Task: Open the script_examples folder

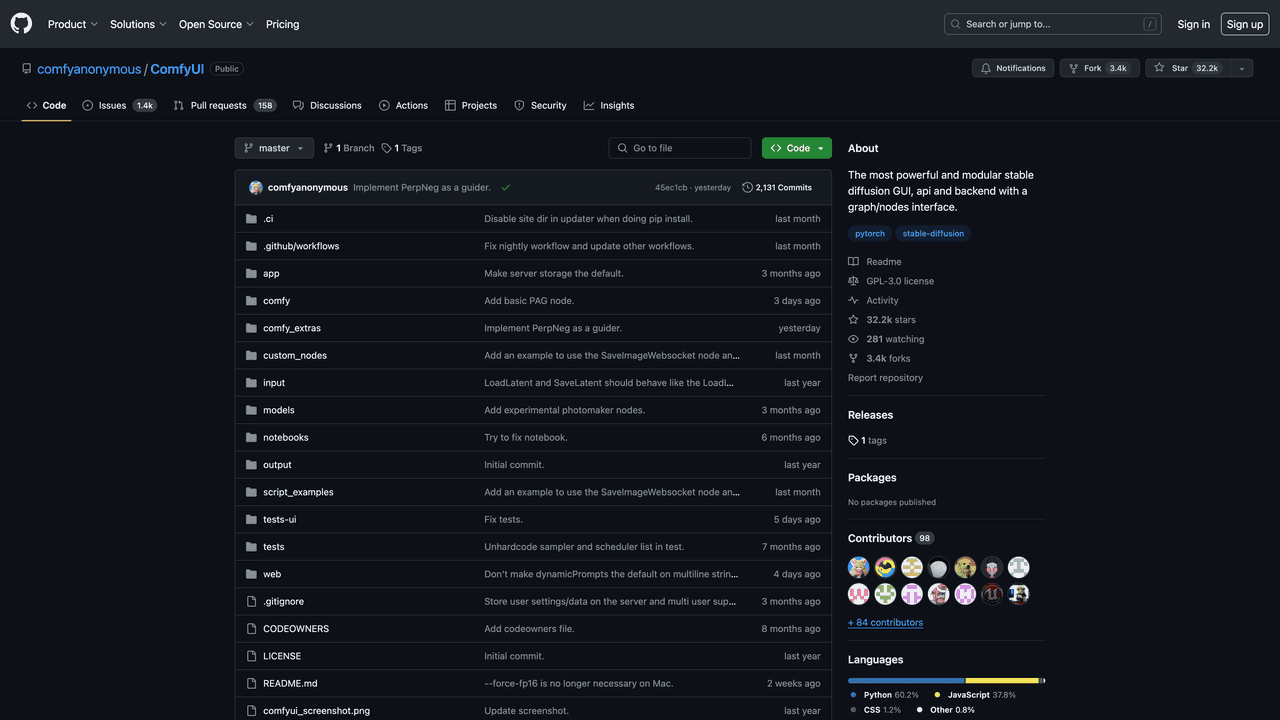Action: 298,492
